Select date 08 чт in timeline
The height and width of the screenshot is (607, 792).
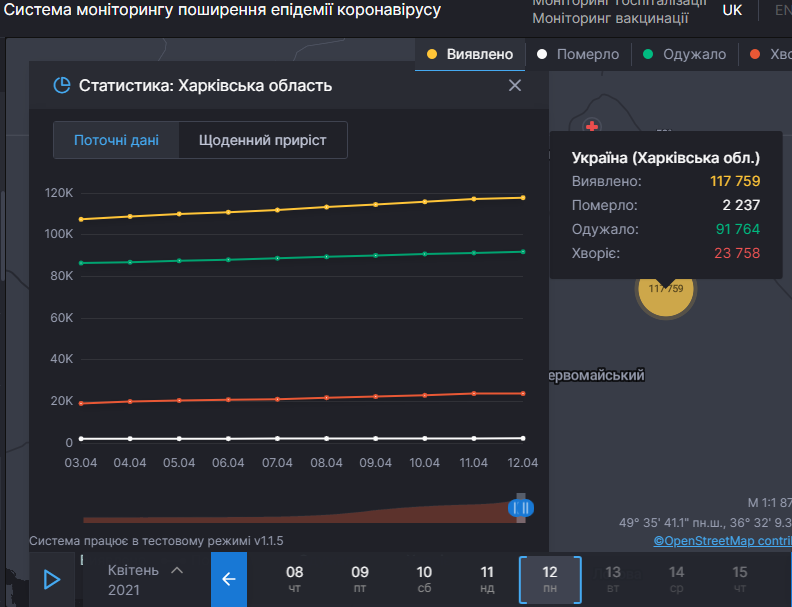click(x=295, y=579)
